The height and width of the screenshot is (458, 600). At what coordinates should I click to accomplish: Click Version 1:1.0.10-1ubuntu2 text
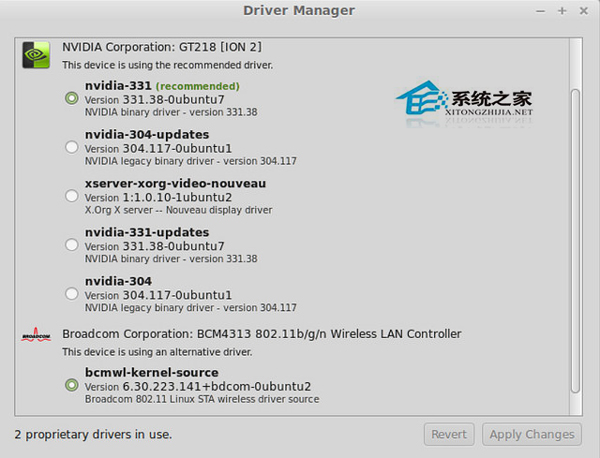[x=158, y=197]
